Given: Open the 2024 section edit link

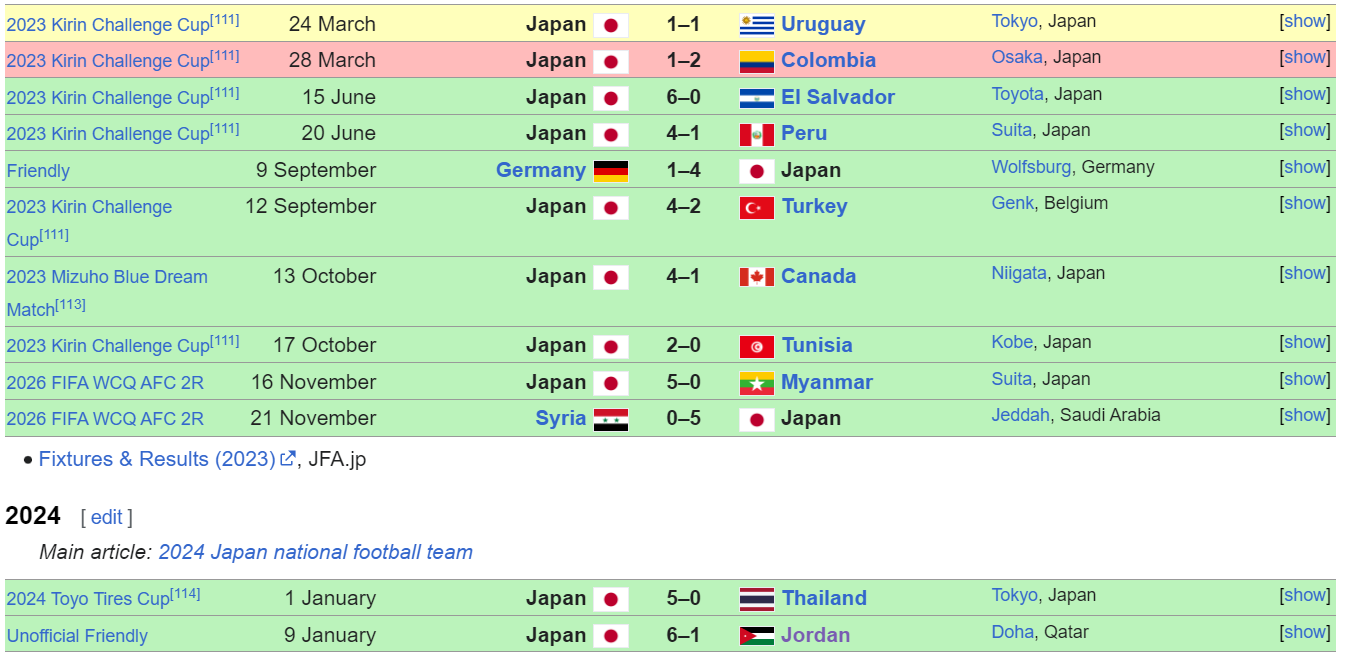Looking at the screenshot, I should point(106,517).
